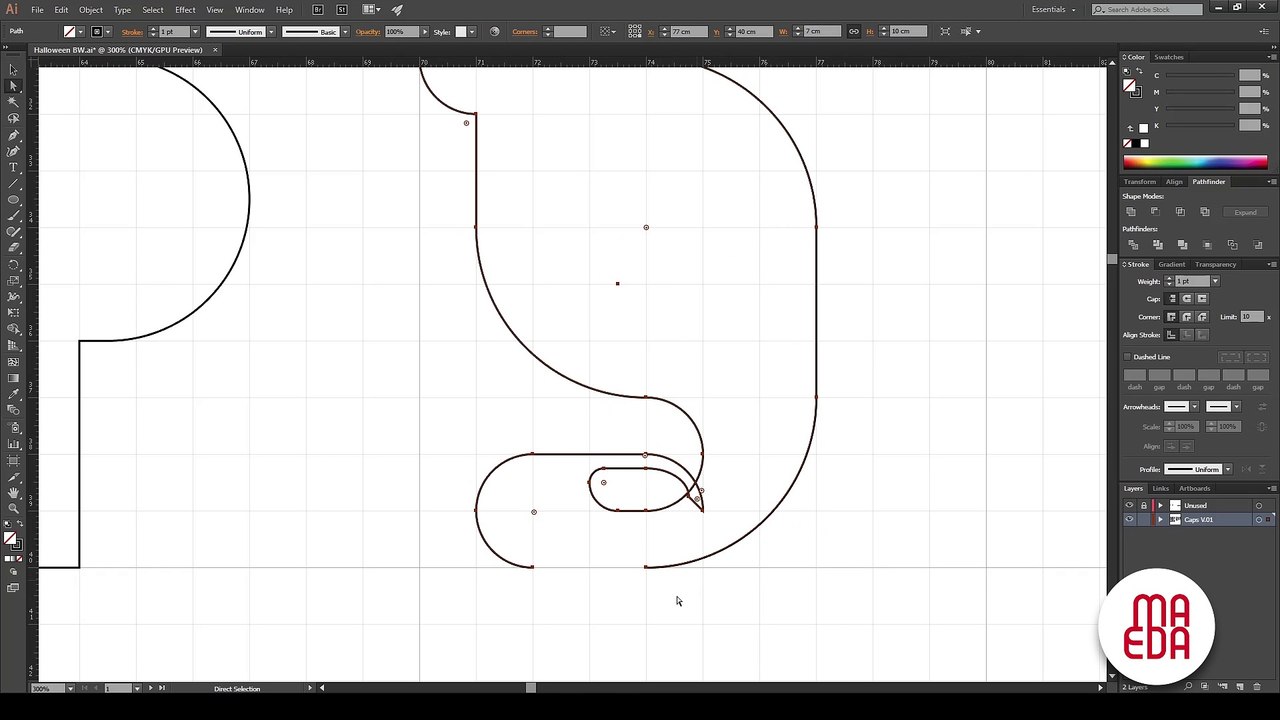This screenshot has height=720, width=1280.
Task: Click the constrain width and height link icon
Action: click(853, 31)
